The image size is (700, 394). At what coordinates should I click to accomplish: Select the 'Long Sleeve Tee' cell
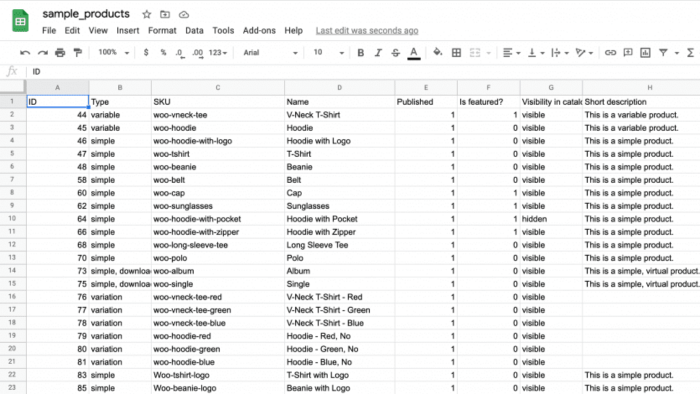[x=339, y=245]
